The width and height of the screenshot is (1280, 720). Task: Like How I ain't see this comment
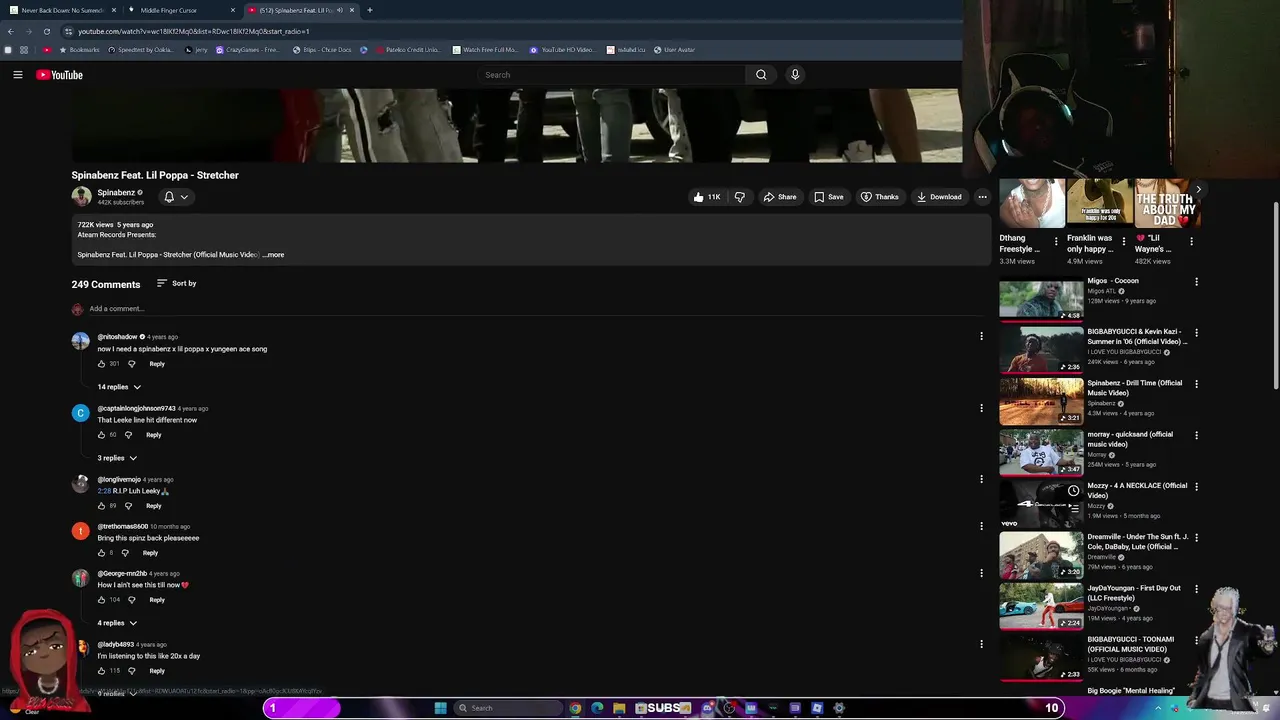point(101,600)
